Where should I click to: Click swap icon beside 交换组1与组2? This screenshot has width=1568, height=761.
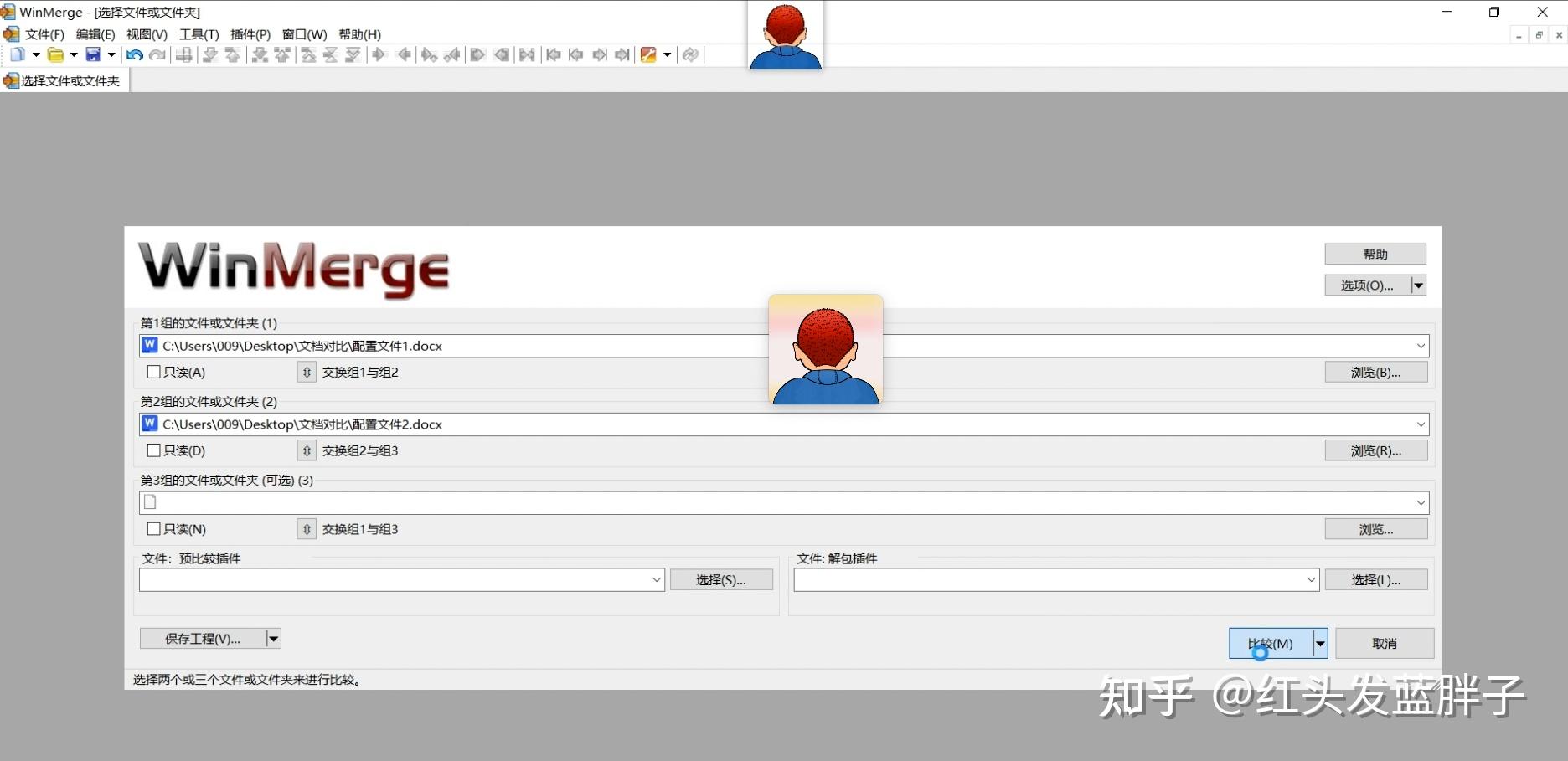(307, 372)
